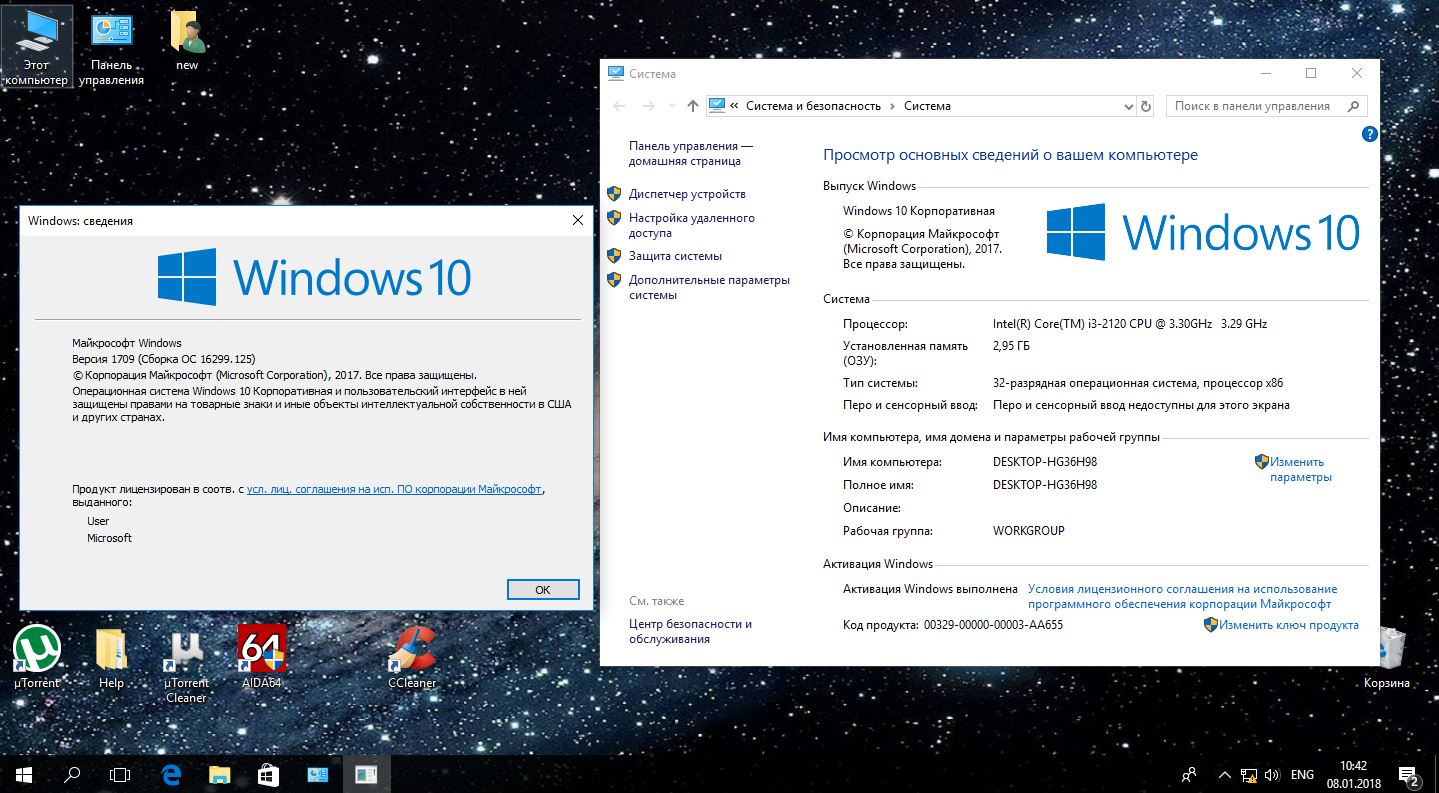Close the Windows: сведения dialog

tap(577, 220)
